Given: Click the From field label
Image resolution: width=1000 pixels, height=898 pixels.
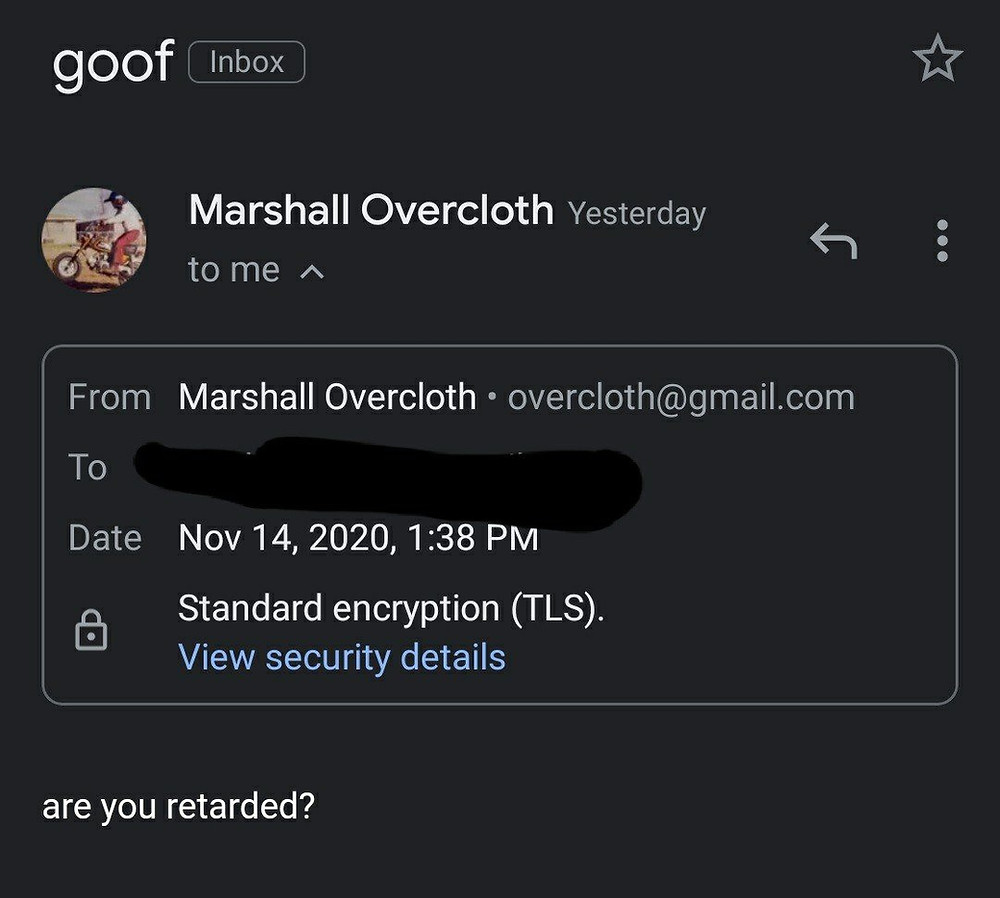Looking at the screenshot, I should (x=110, y=397).
